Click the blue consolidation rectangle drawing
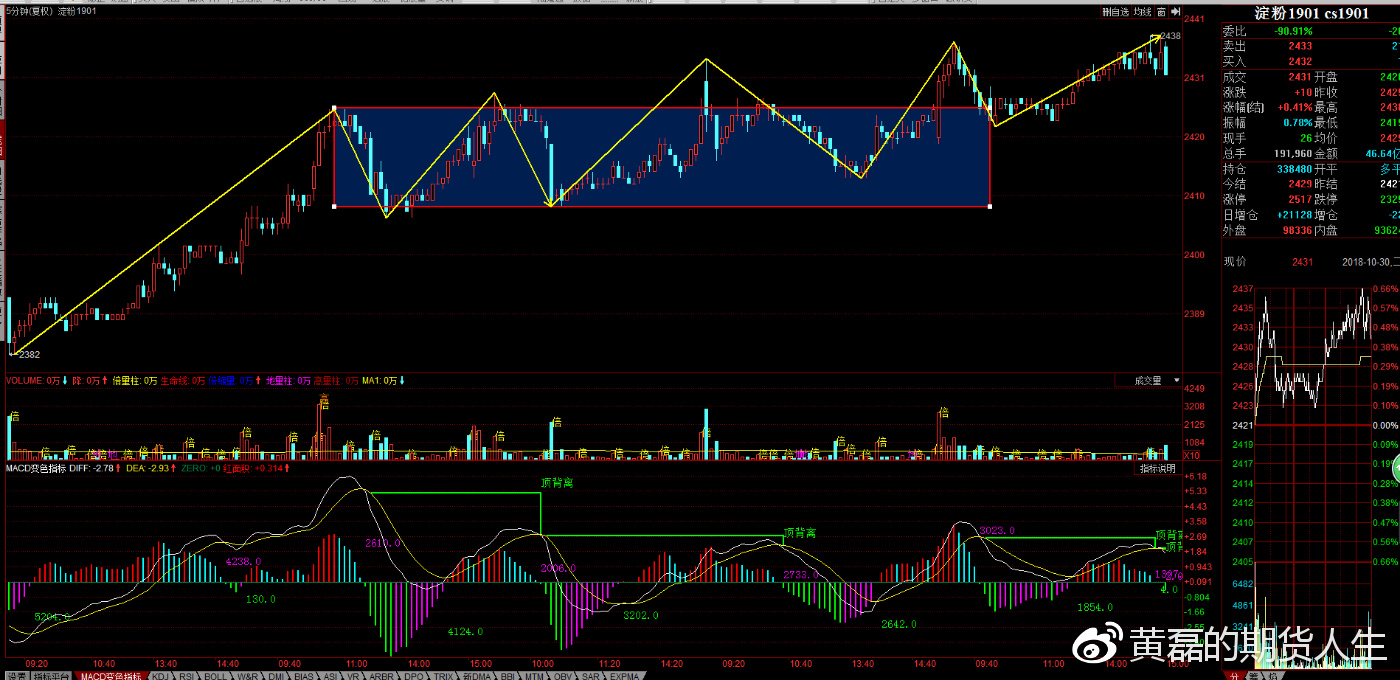The image size is (1400, 680). click(661, 157)
